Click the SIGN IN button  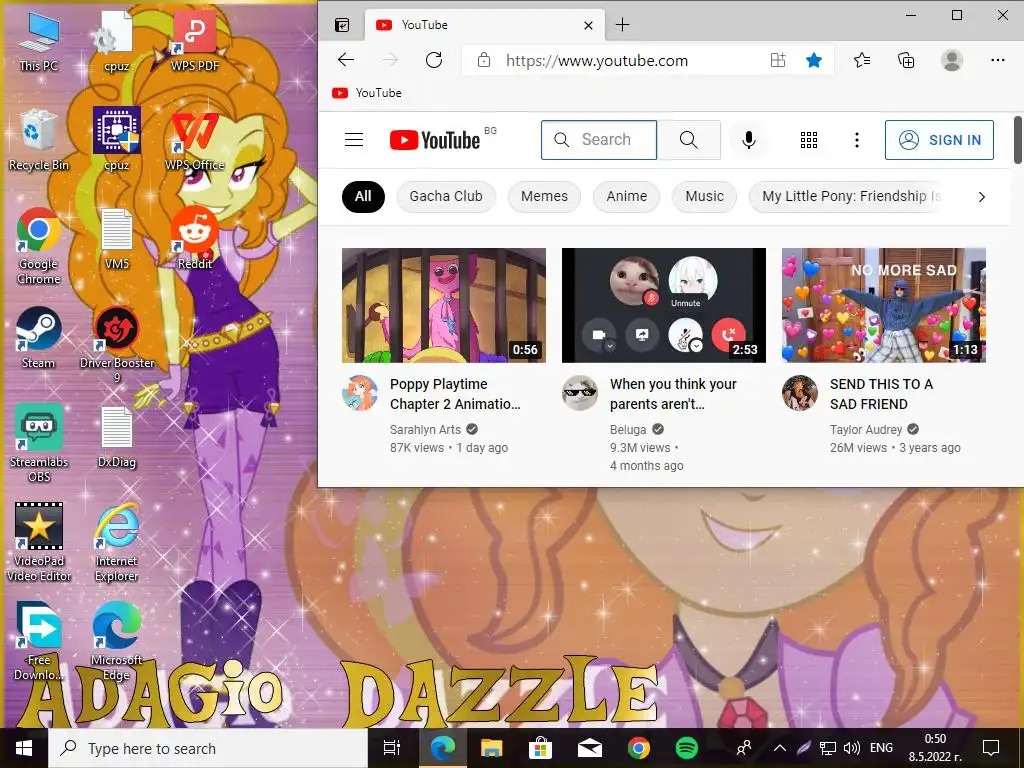click(939, 140)
